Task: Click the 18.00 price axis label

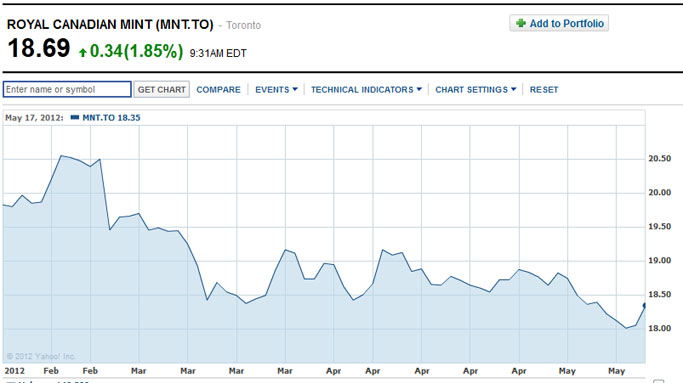Action: tap(659, 329)
